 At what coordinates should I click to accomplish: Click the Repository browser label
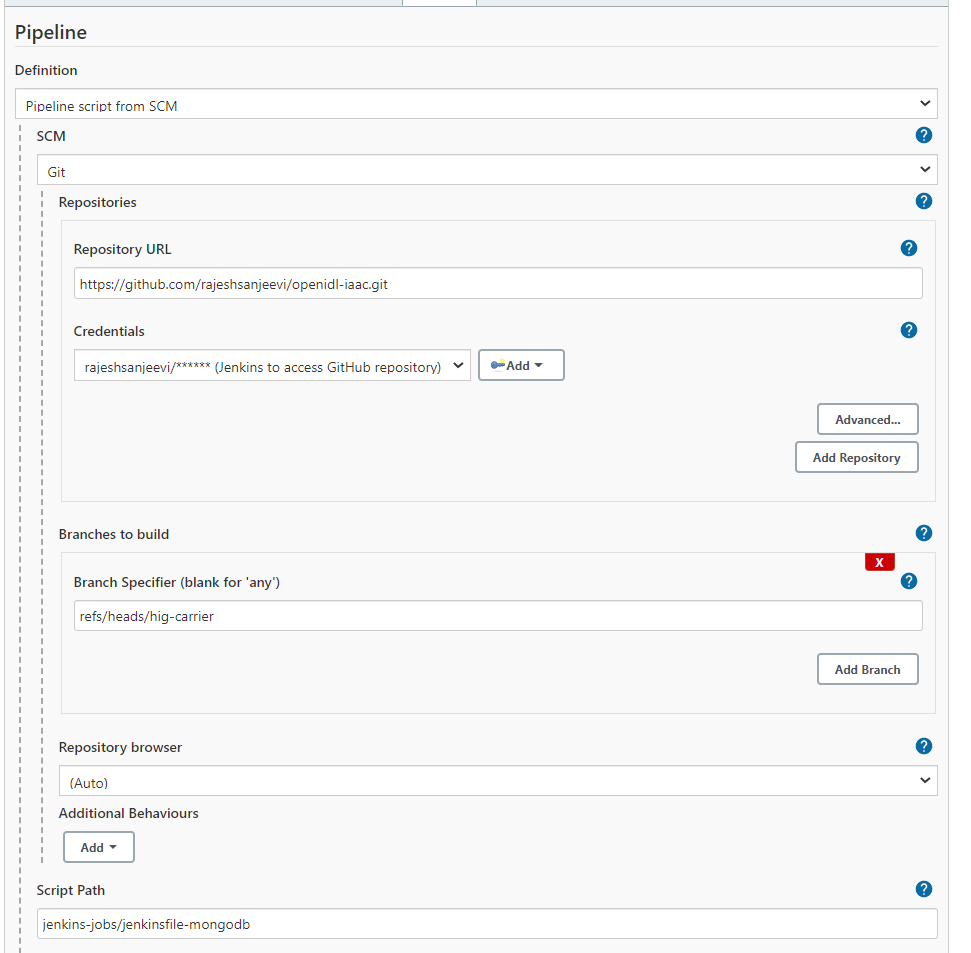pos(120,747)
